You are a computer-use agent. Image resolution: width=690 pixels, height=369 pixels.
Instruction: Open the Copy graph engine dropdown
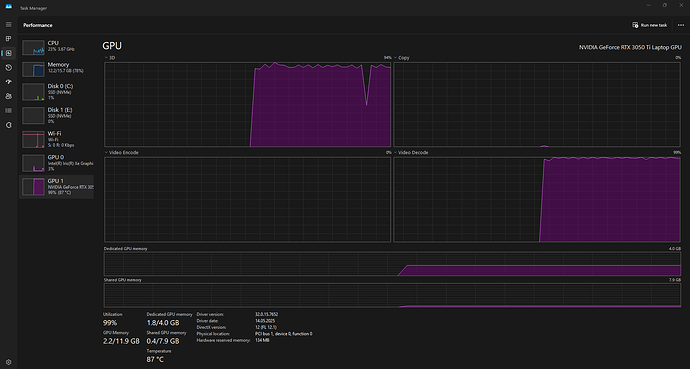(402, 58)
